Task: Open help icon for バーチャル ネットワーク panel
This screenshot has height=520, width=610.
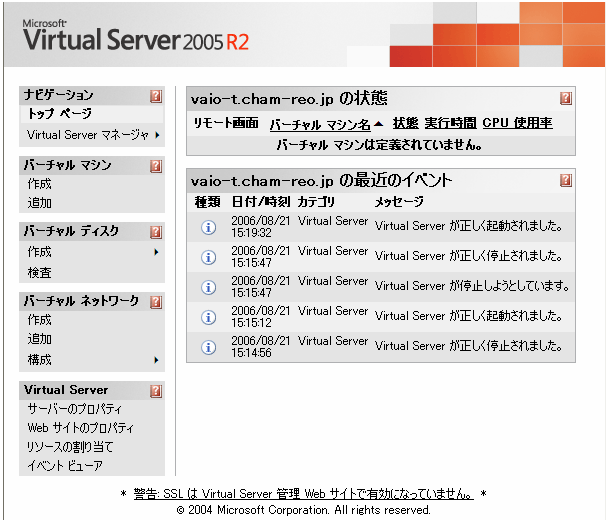Action: click(156, 302)
